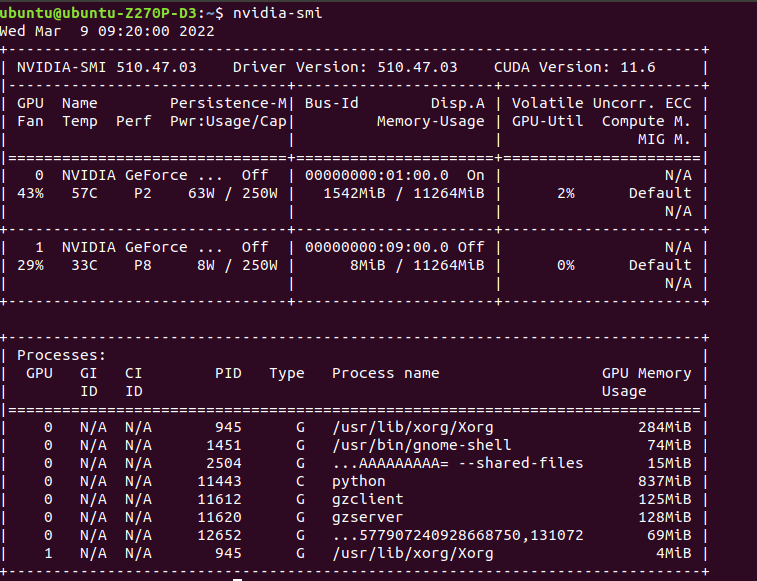Image resolution: width=757 pixels, height=581 pixels.
Task: Click process "...AAAAAAAAA= --shared-files"
Action: 458,463
